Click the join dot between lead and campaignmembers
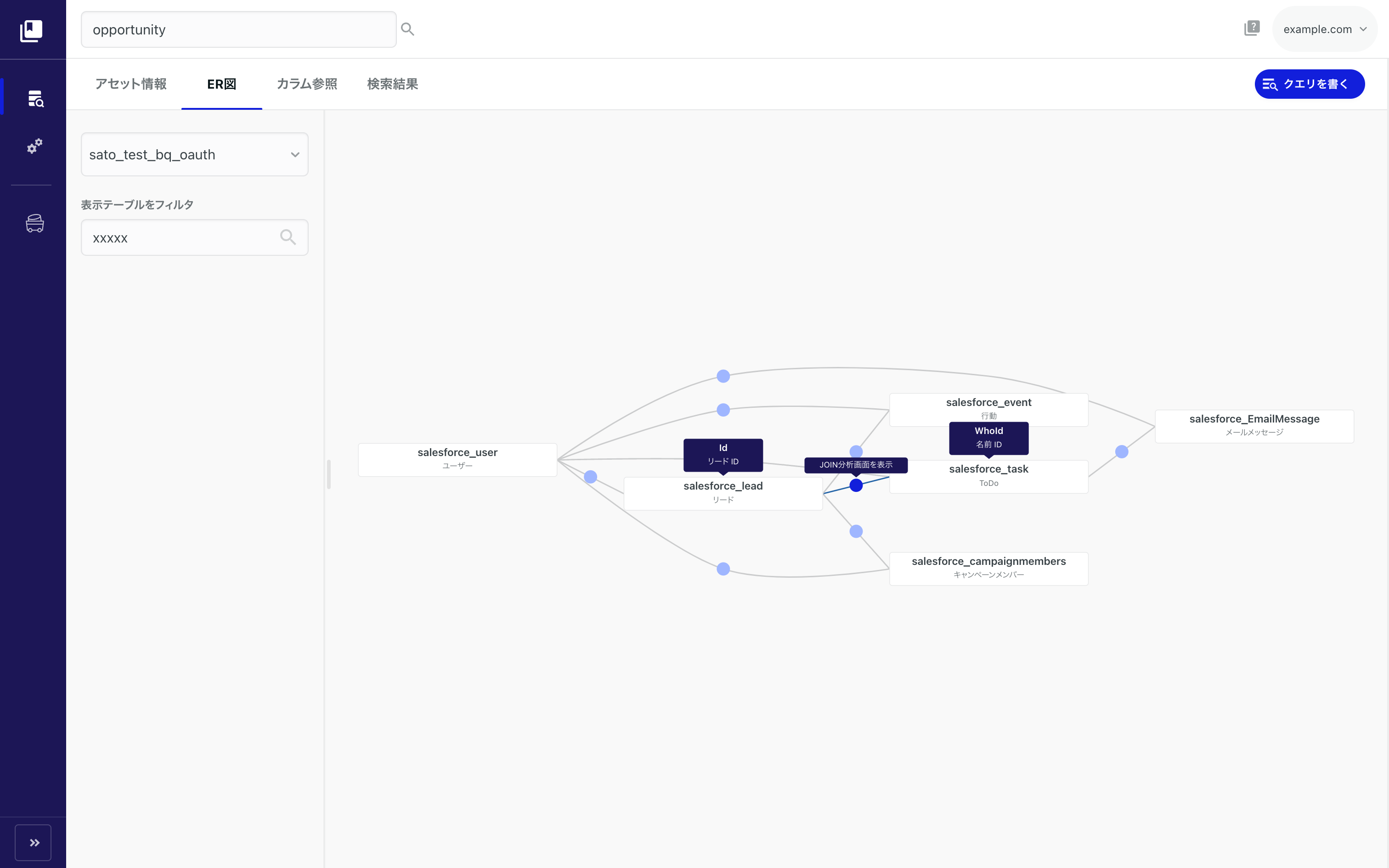1389x868 pixels. [x=856, y=531]
